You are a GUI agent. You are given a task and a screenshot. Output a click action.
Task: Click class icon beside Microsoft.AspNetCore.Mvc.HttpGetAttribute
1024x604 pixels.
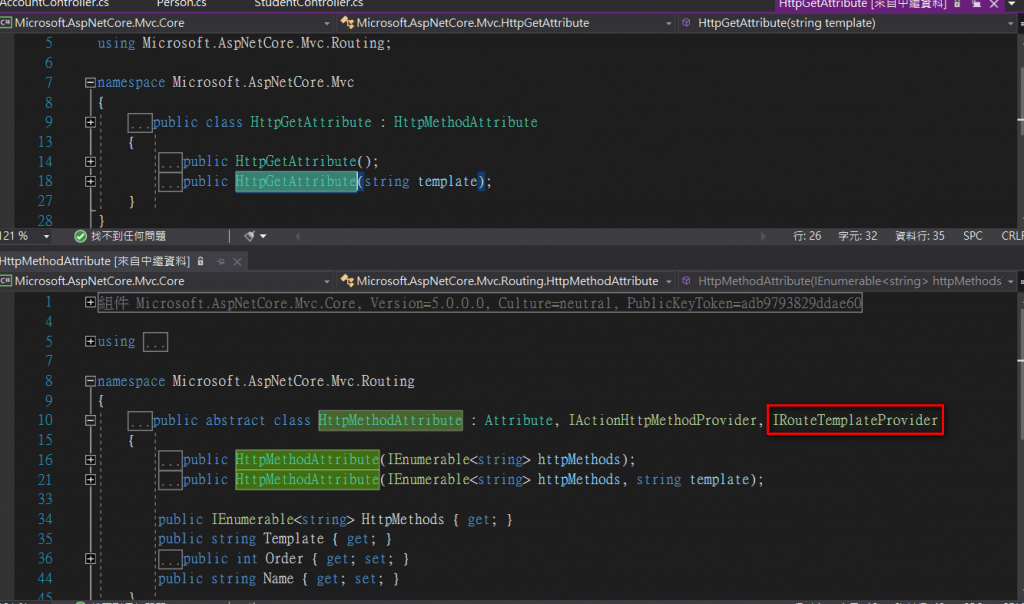click(x=347, y=23)
